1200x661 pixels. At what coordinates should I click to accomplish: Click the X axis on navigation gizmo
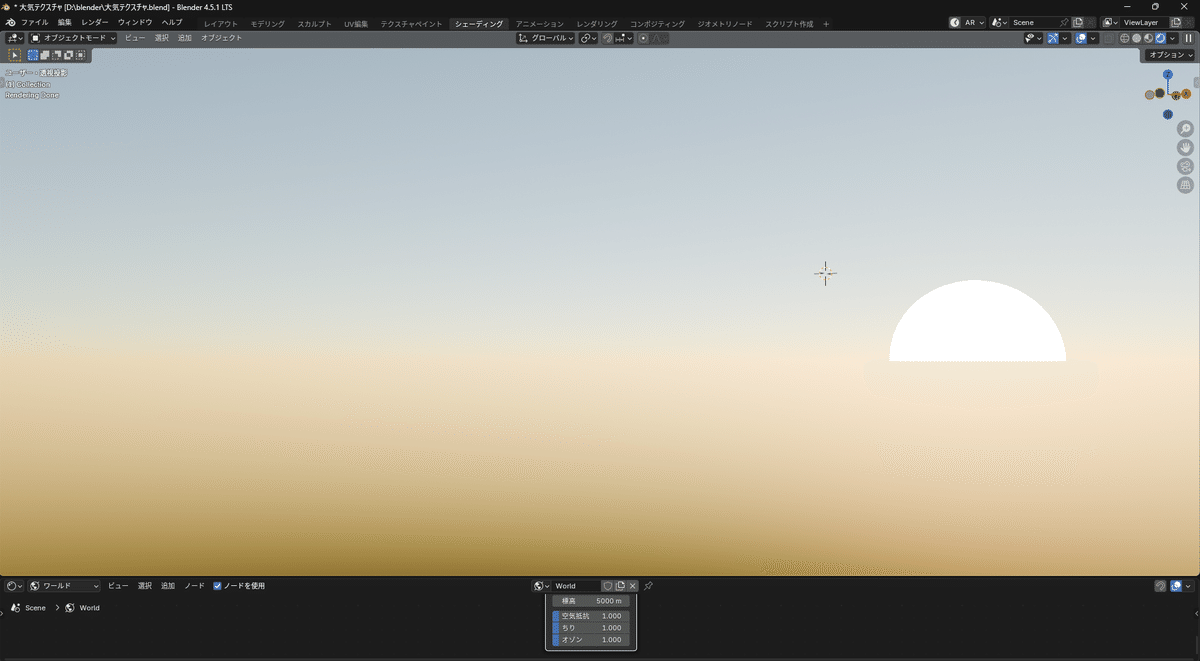pyautogui.click(x=1186, y=93)
